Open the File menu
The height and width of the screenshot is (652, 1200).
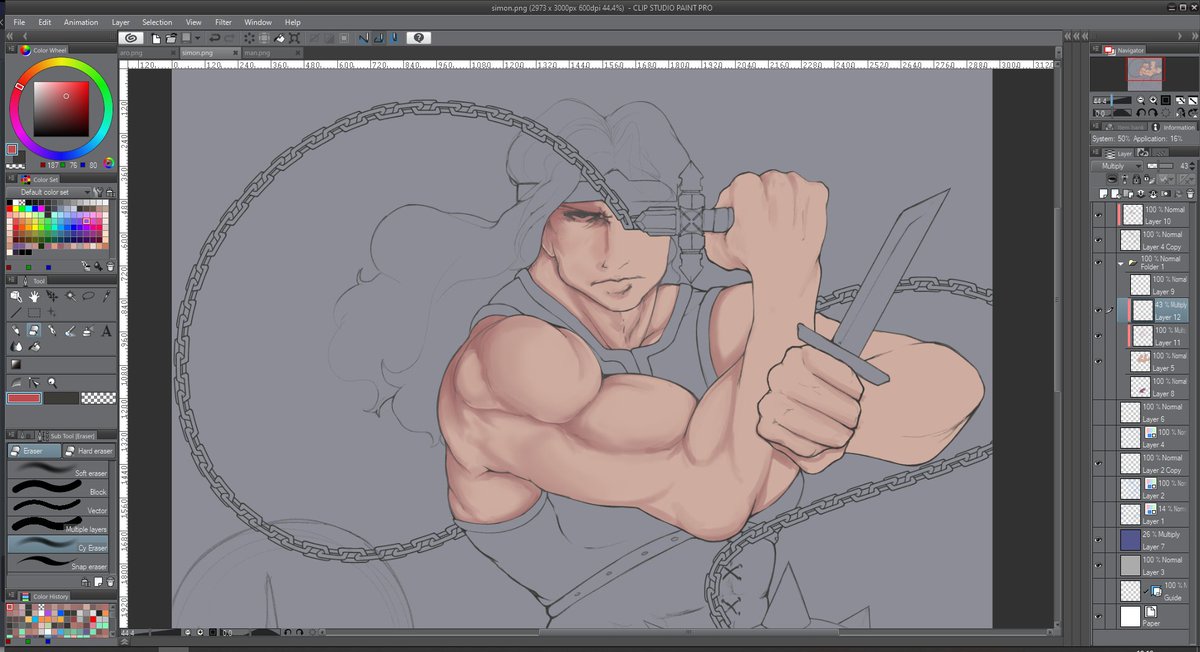pos(19,22)
